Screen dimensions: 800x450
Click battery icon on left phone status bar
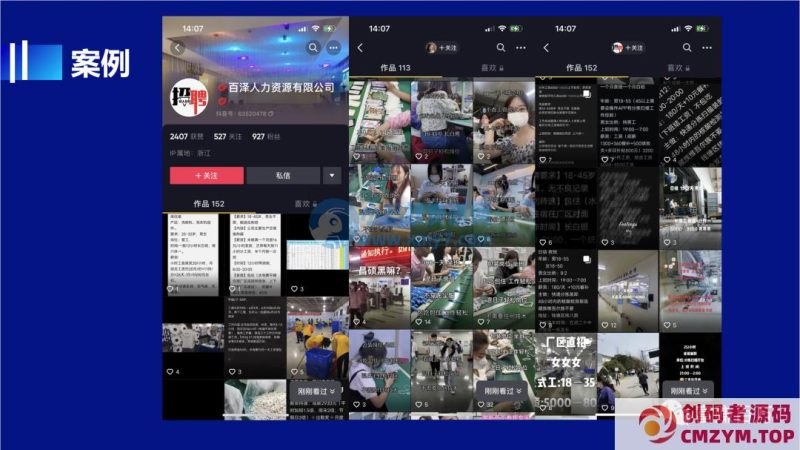point(330,29)
